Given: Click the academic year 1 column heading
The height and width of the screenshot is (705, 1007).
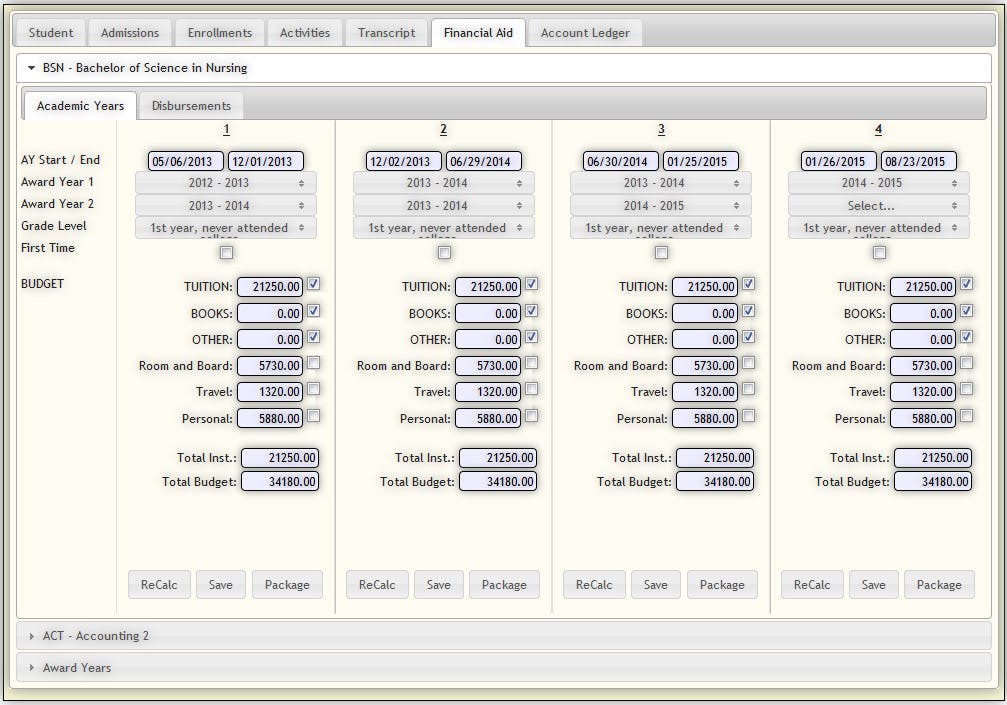Looking at the screenshot, I should tap(226, 130).
